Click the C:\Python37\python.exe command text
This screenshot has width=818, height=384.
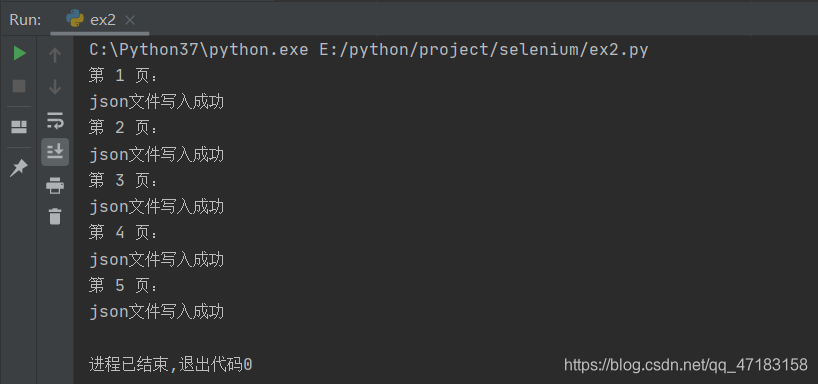coord(199,50)
